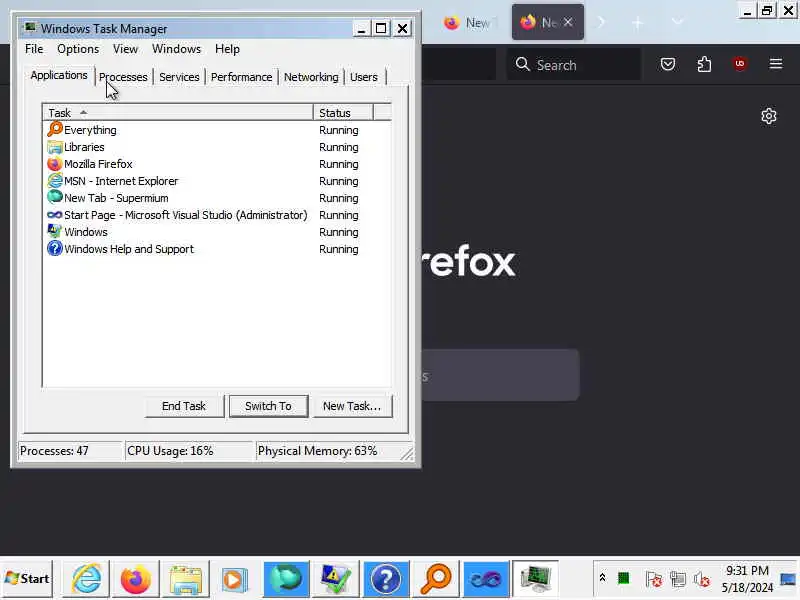The width and height of the screenshot is (800, 600).
Task: Click Firefox Pocket save icon
Action: tap(668, 64)
